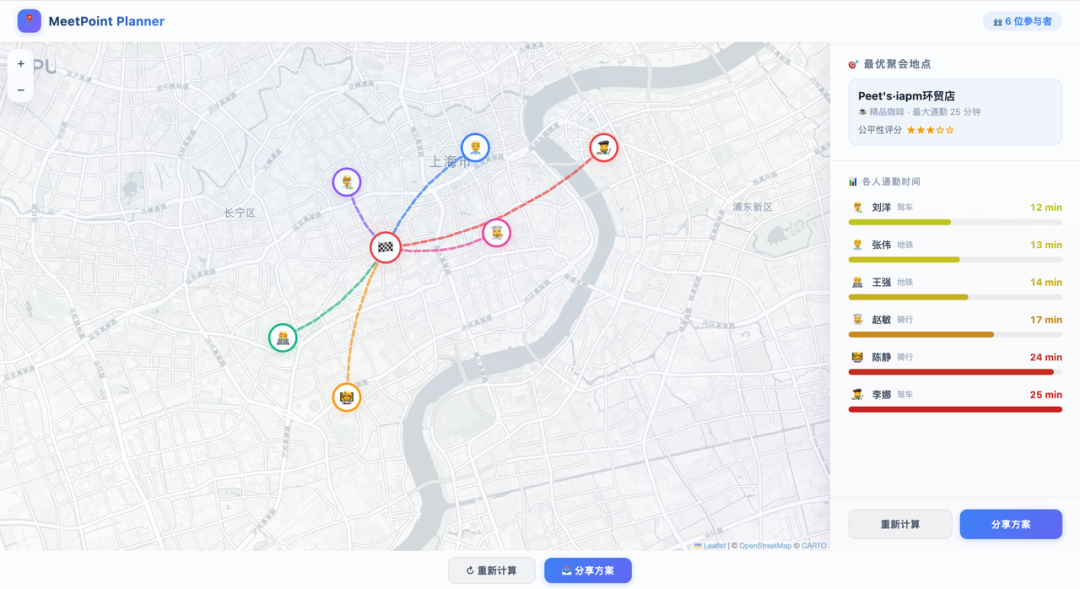Select the purple participant marker on map
This screenshot has height=589, width=1080.
pos(347,183)
